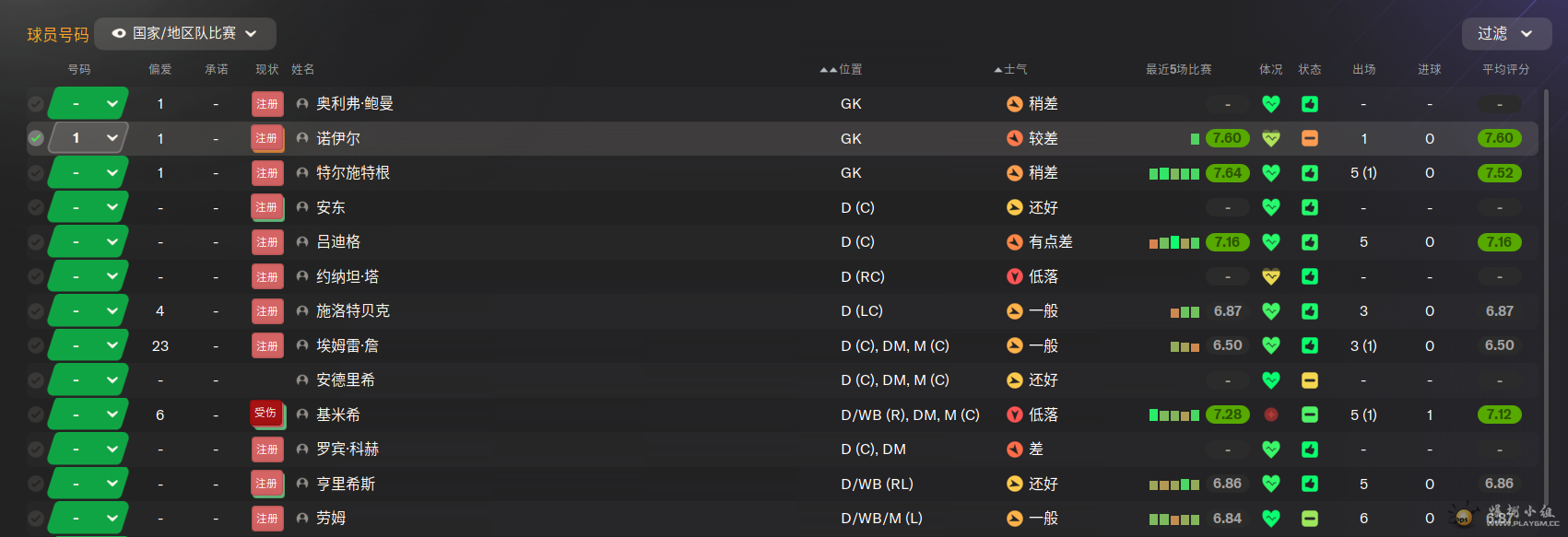This screenshot has height=537, width=1568.
Task: Click the orange status icon for 诺伊尔
Action: 1310,138
